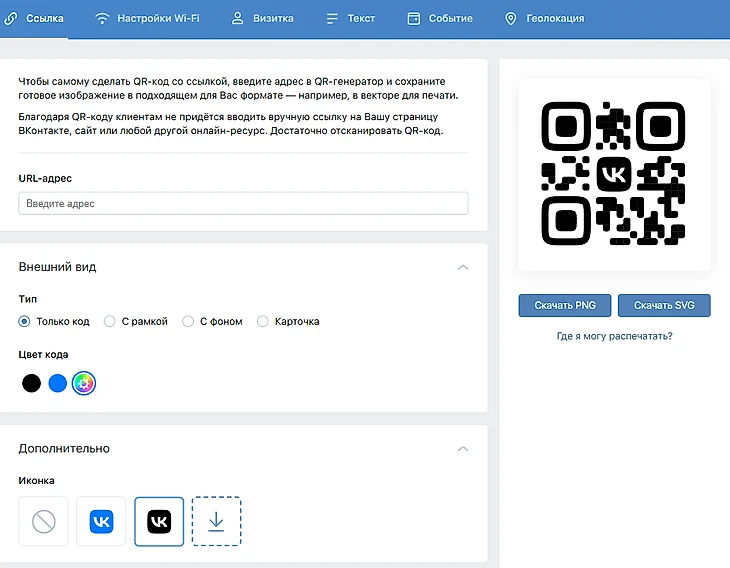The width and height of the screenshot is (730, 568).
Task: Choose the С рамкой type
Action: pos(135,322)
